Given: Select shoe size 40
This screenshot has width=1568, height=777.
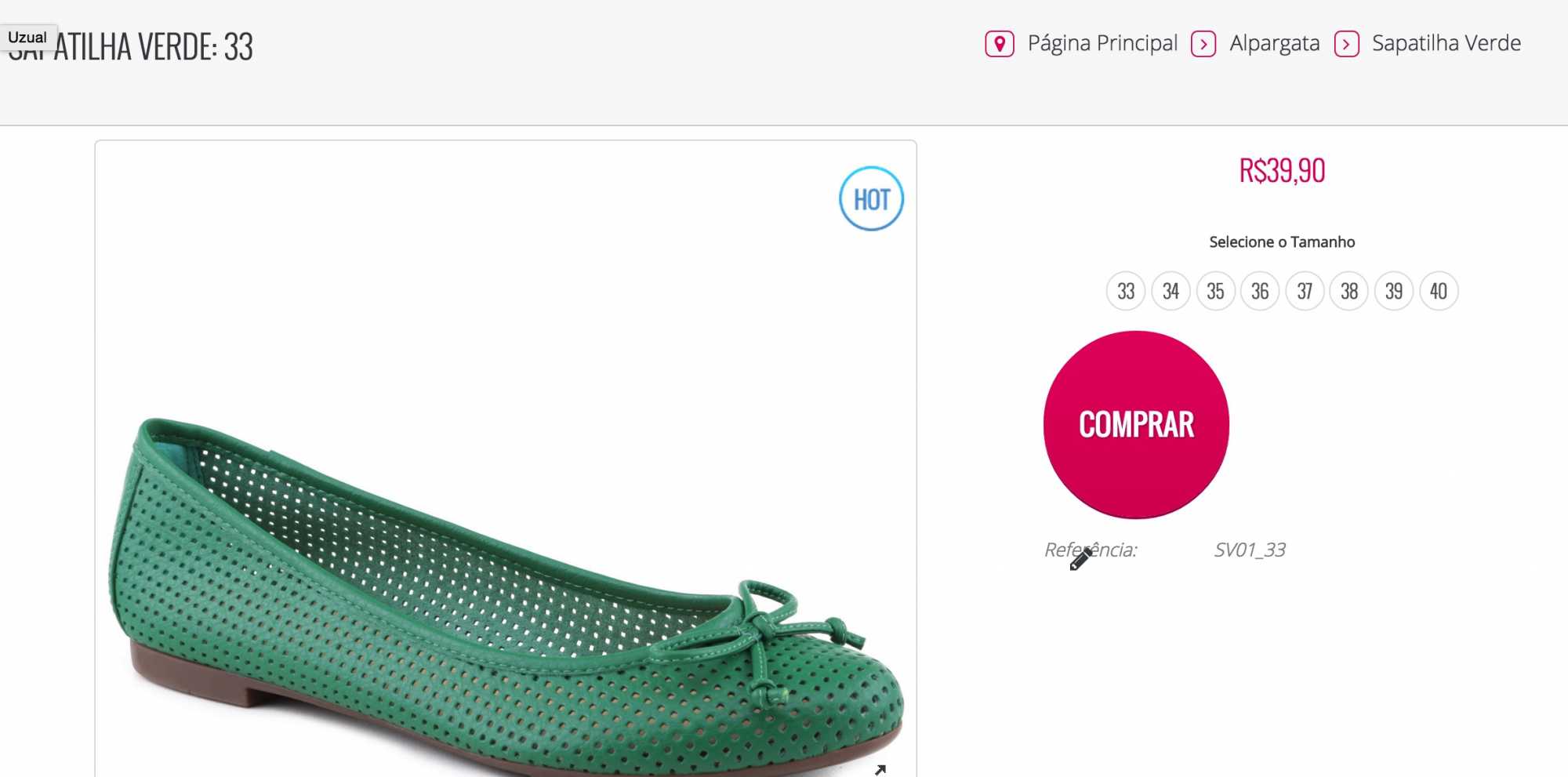Looking at the screenshot, I should 1439,292.
